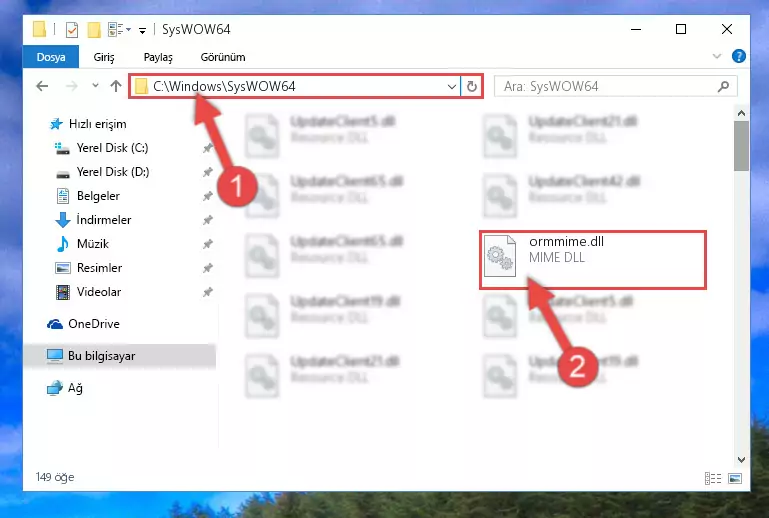This screenshot has height=518, width=769.
Task: Open the address bar history dropdown
Action: (x=452, y=87)
